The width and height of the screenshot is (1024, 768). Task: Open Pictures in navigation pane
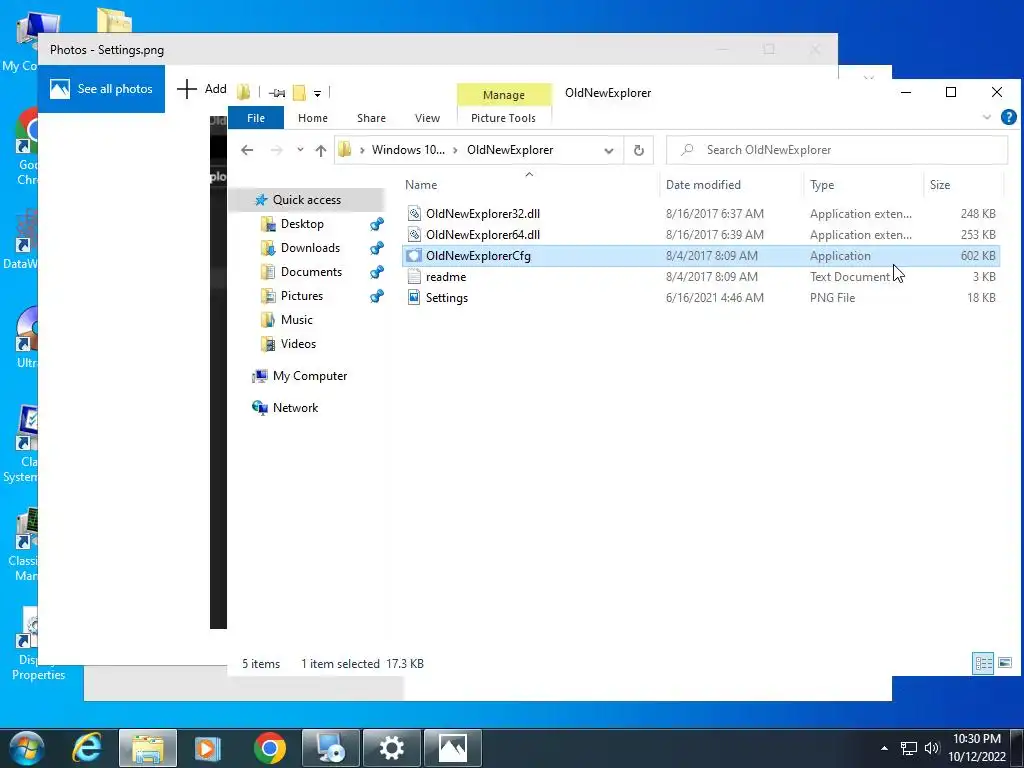pyautogui.click(x=302, y=296)
